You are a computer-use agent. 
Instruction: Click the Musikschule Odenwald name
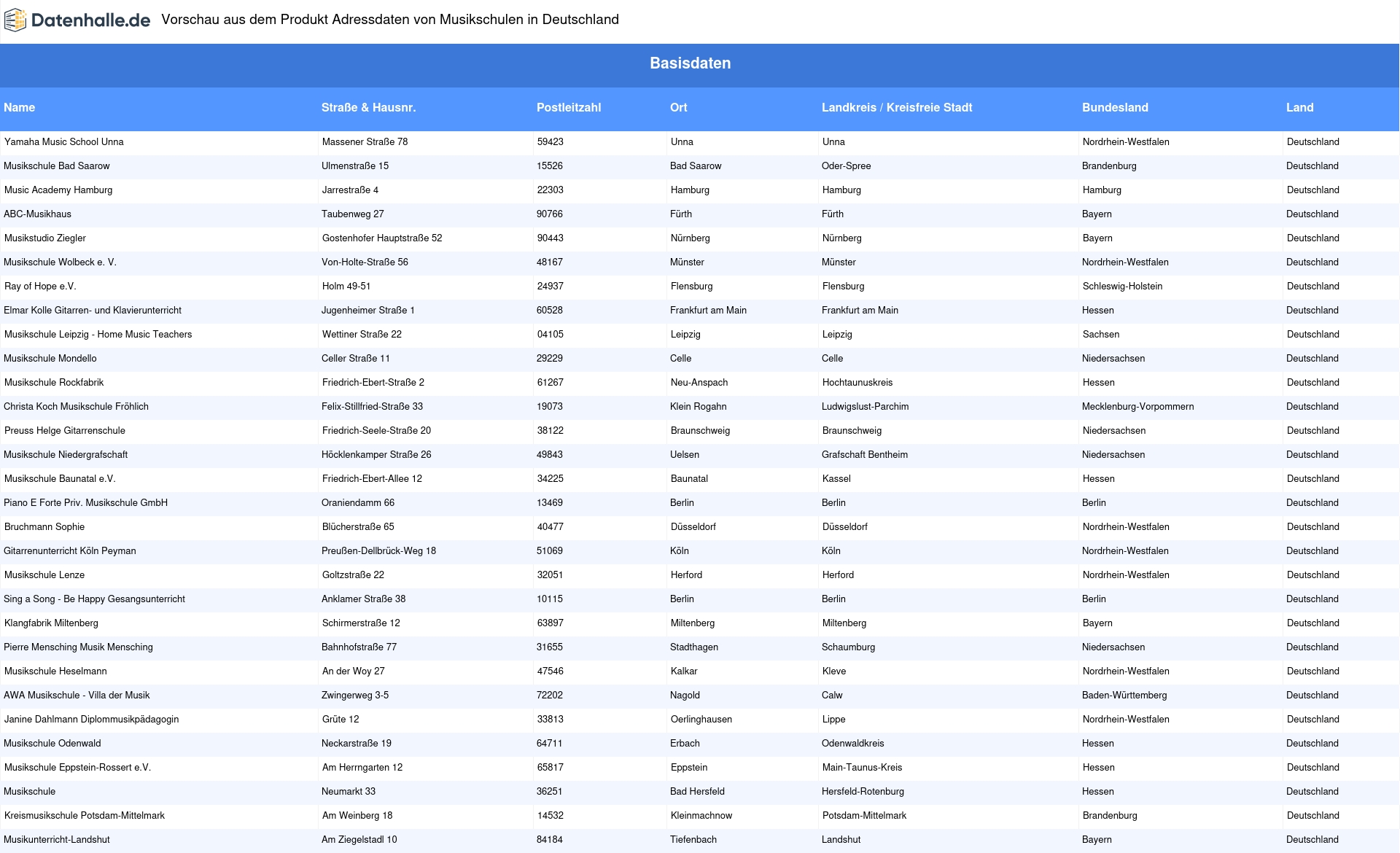coord(52,744)
